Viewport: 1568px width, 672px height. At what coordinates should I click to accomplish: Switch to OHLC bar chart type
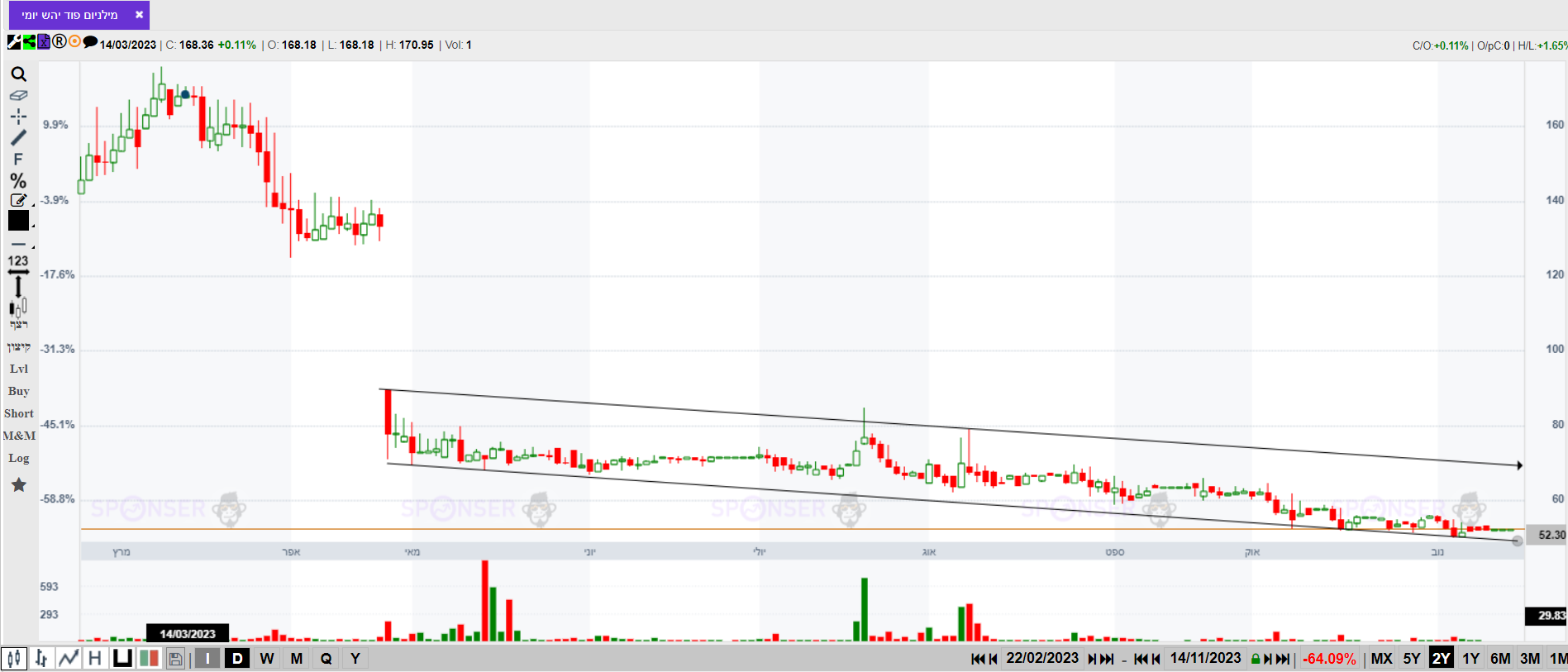pyautogui.click(x=41, y=658)
